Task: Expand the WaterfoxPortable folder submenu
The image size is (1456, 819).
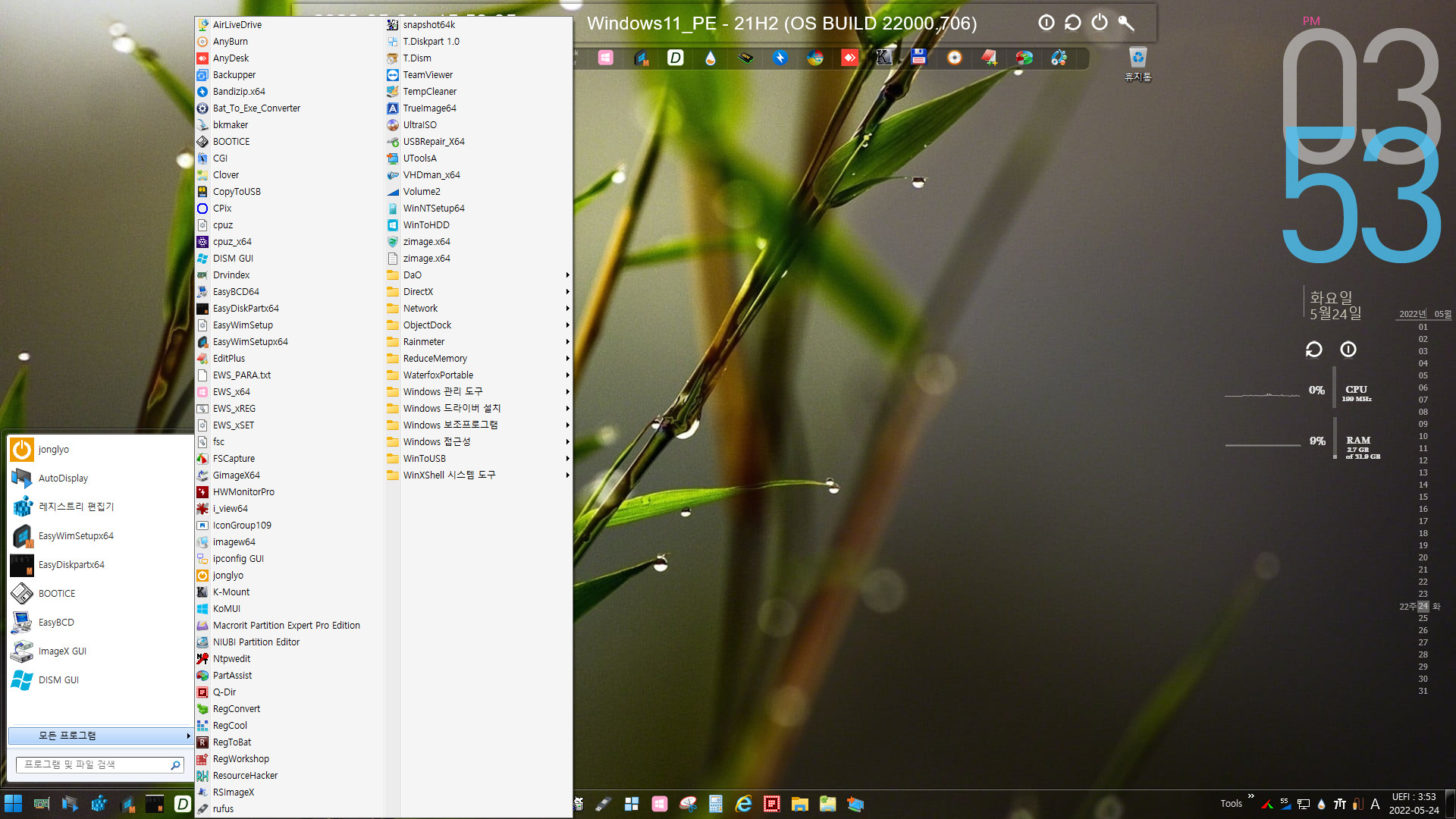Action: (x=479, y=375)
